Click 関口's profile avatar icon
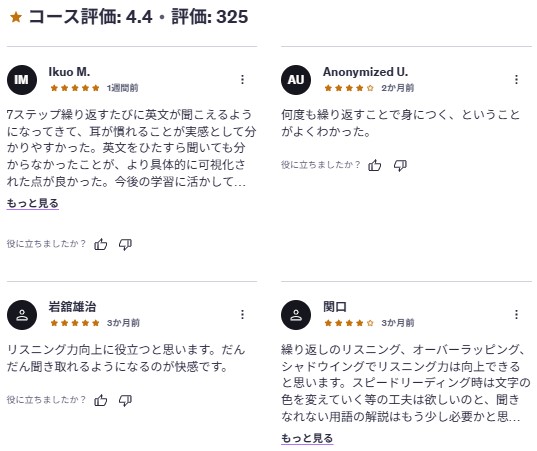Screen dimensions: 537x451 tap(296, 315)
